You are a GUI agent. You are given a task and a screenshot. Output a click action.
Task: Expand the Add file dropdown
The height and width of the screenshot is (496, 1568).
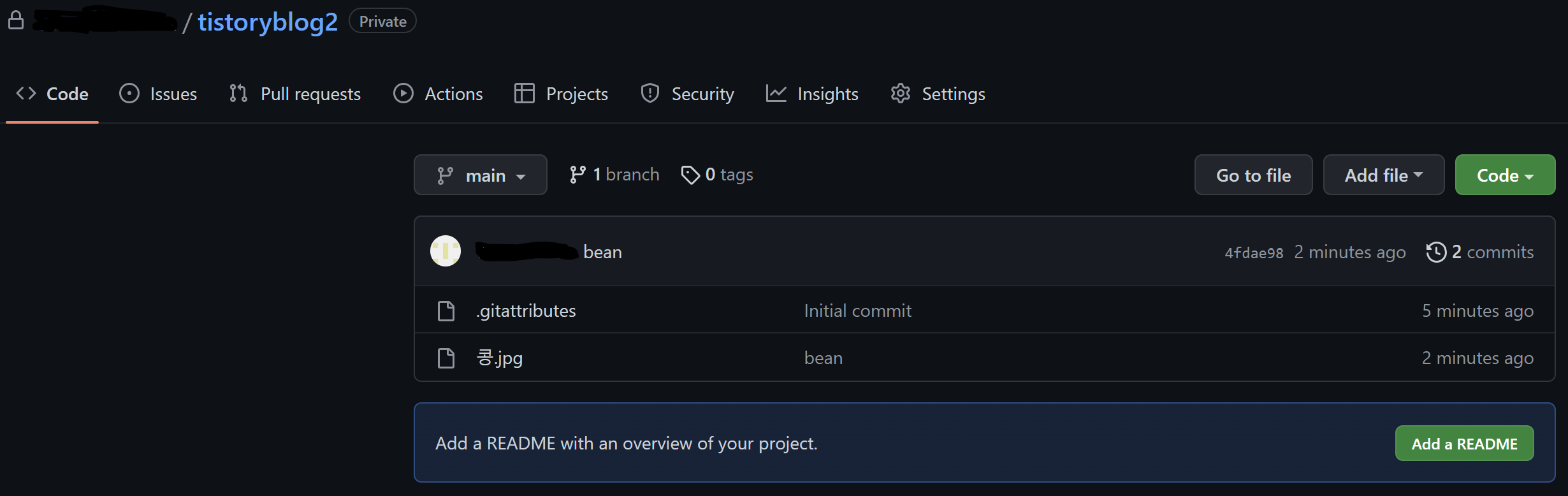point(1384,175)
